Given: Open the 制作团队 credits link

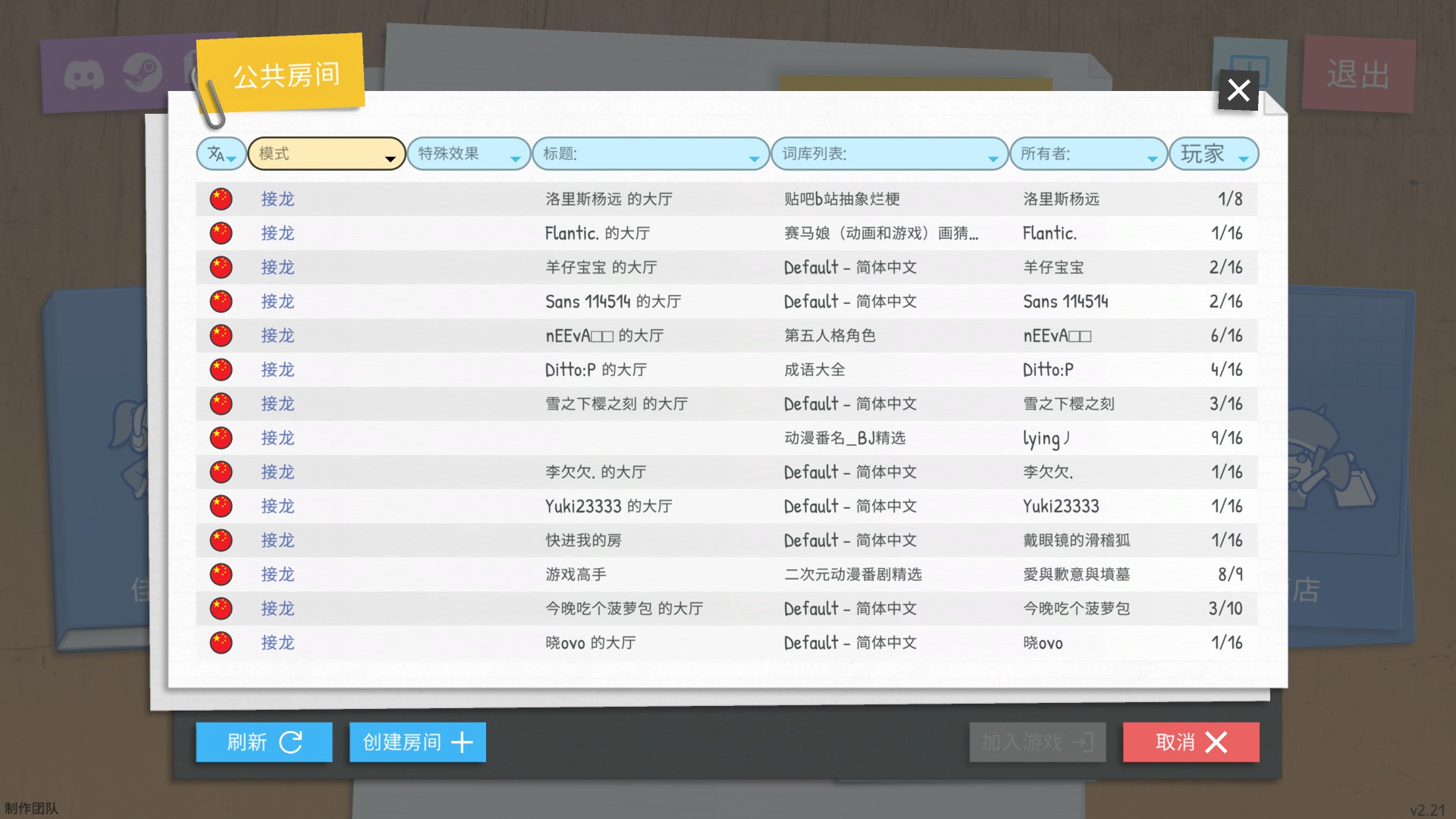Looking at the screenshot, I should click(x=31, y=808).
